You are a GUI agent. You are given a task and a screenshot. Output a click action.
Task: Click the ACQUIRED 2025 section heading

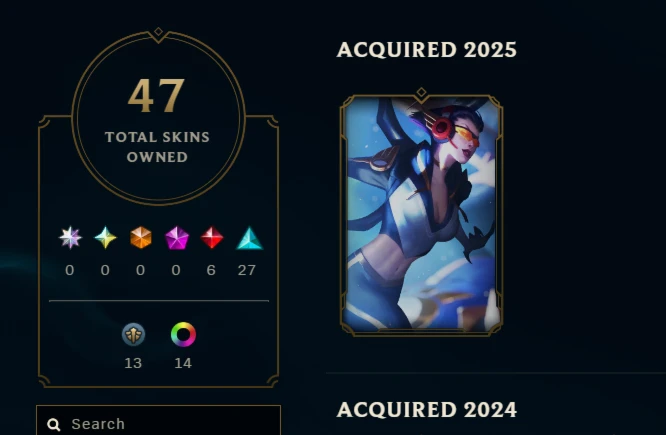coord(426,50)
